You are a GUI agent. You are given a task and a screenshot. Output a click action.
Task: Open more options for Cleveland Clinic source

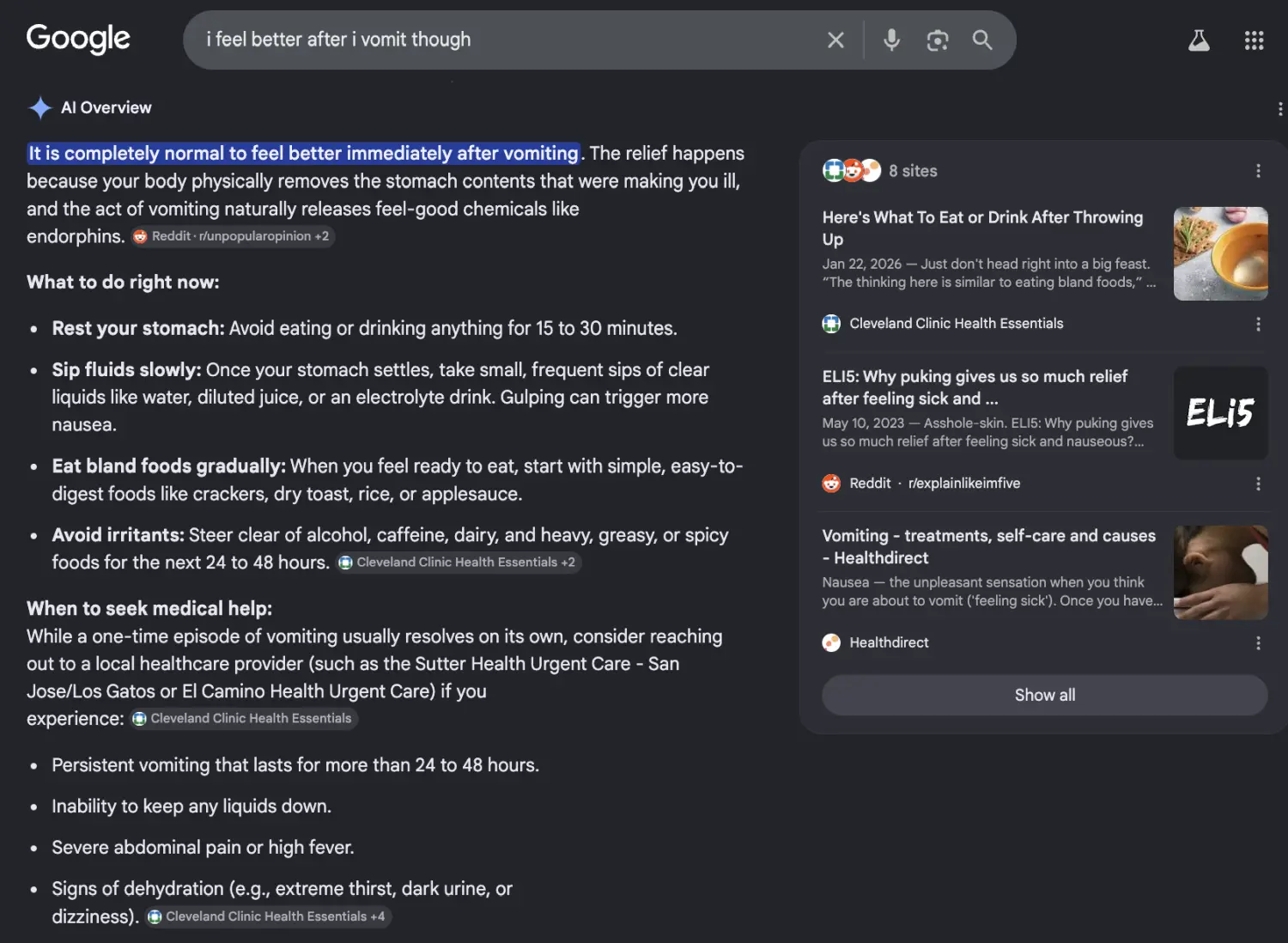(x=1258, y=324)
